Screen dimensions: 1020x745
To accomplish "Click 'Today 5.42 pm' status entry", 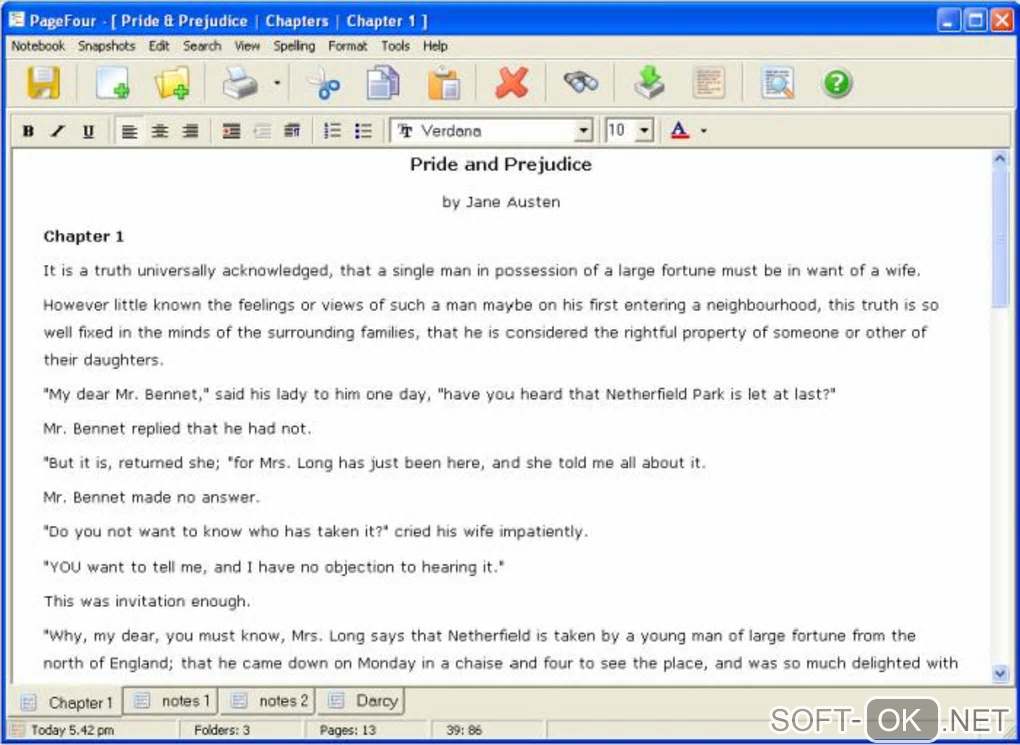I will click(x=72, y=730).
